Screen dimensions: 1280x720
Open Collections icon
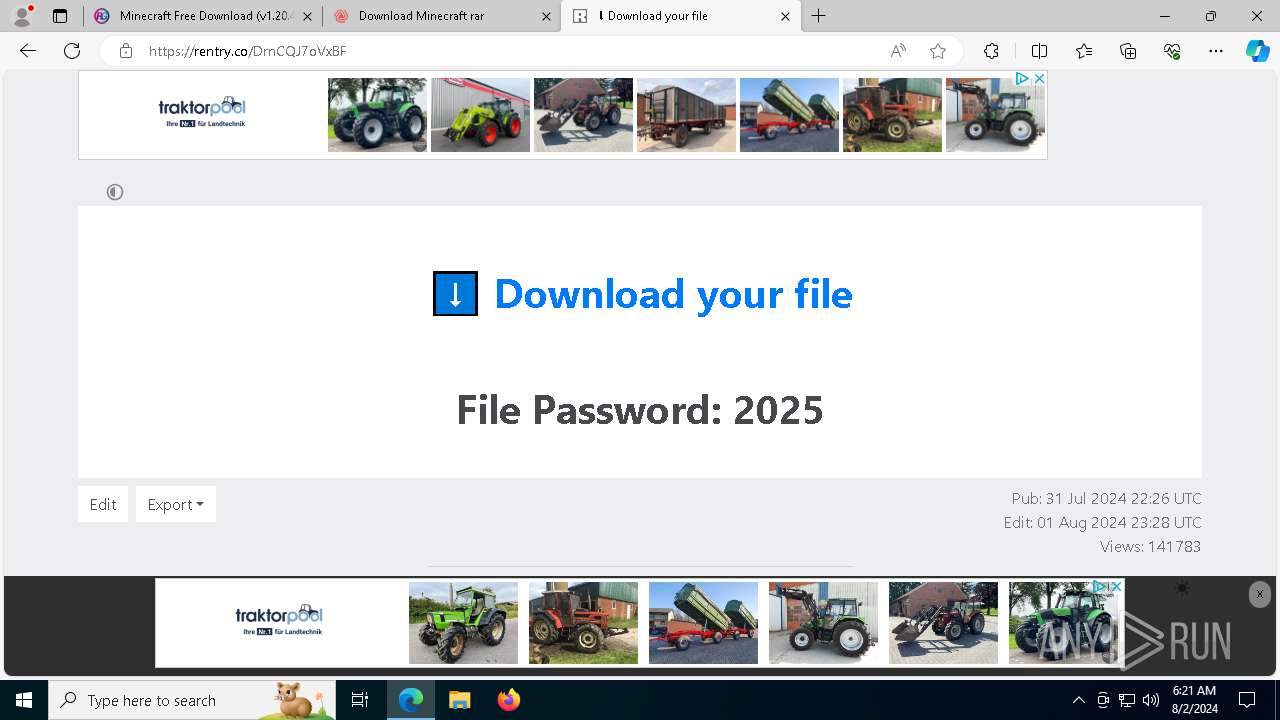point(1128,51)
